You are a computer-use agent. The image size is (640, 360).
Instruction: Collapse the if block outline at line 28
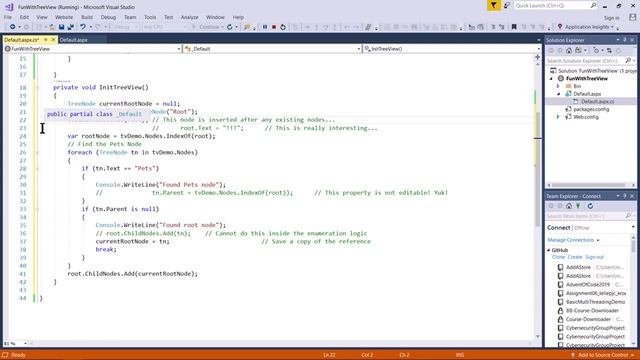pyautogui.click(x=37, y=168)
